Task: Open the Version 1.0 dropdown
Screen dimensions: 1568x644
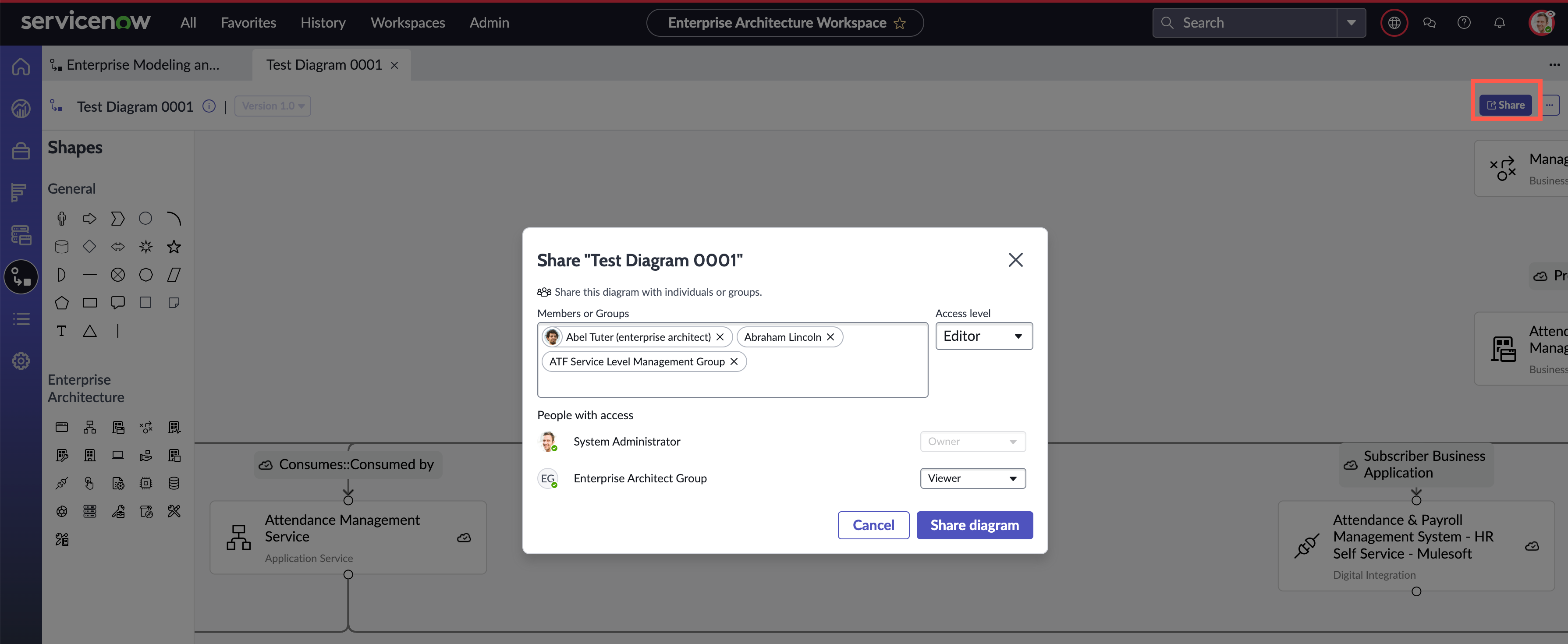Action: (x=273, y=106)
